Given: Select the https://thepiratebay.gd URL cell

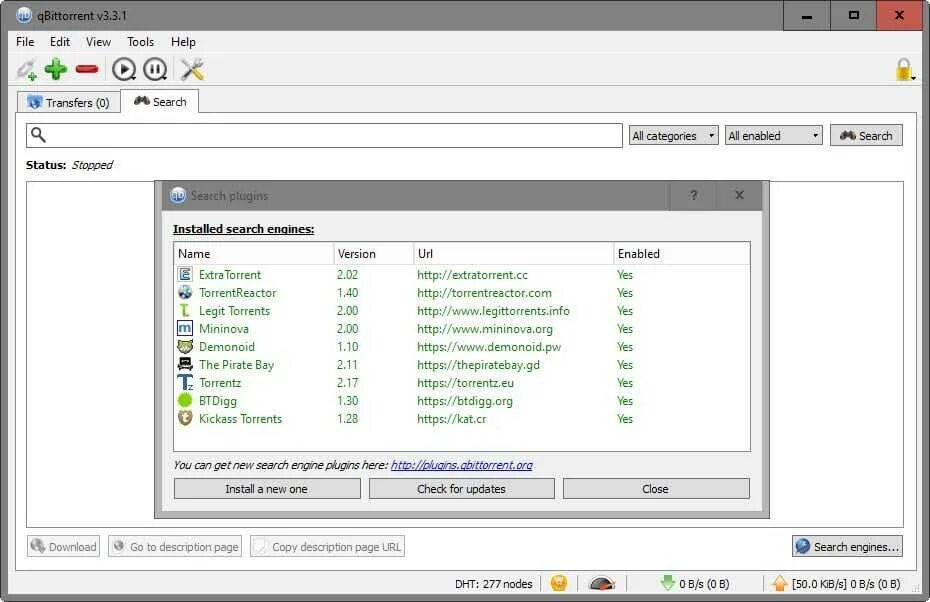Looking at the screenshot, I should pyautogui.click(x=478, y=365).
